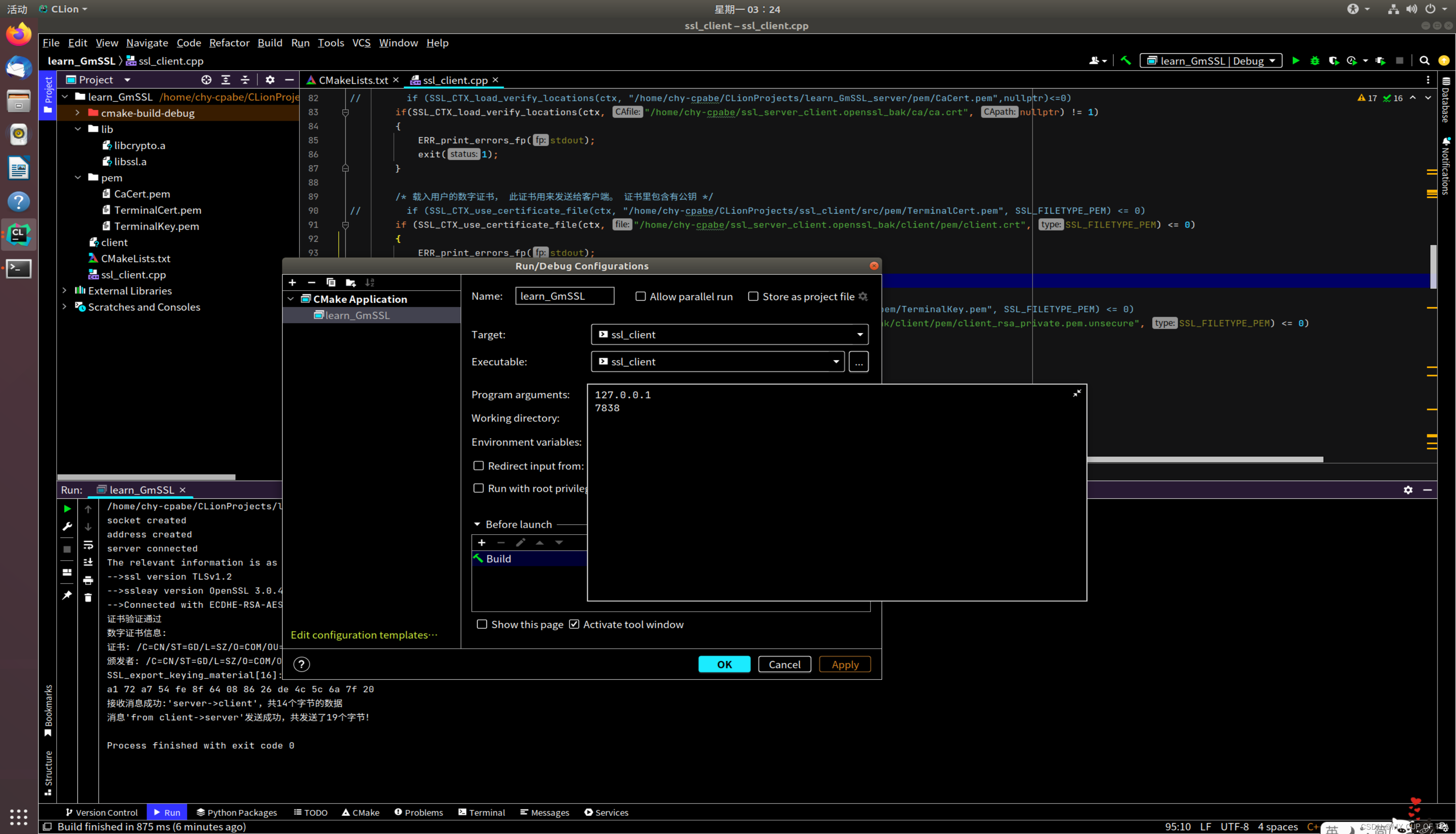
Task: Check Store as project file
Action: point(753,296)
